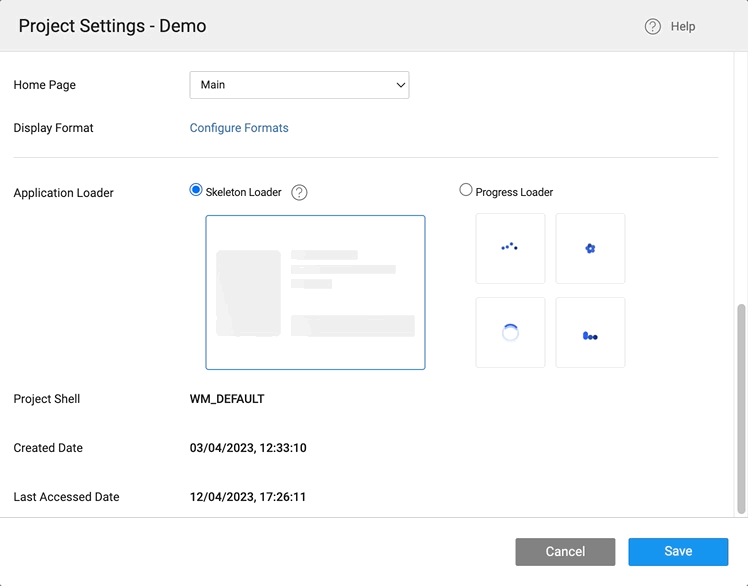Click the WM_DEFAULT project shell value
Screen dimensions: 748x586
pos(227,399)
